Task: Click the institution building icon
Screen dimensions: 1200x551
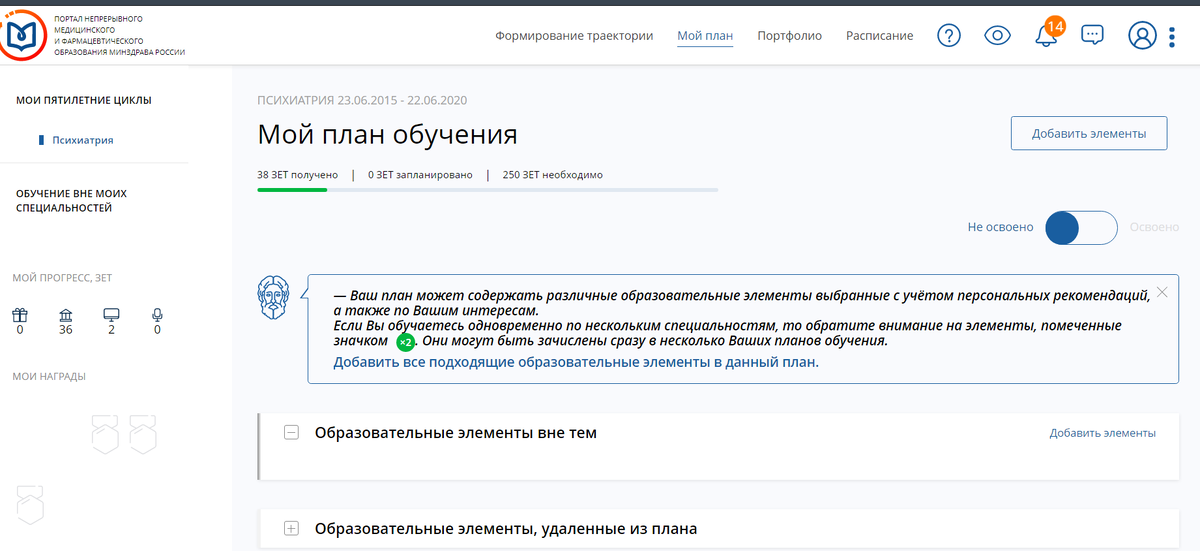Action: click(66, 315)
